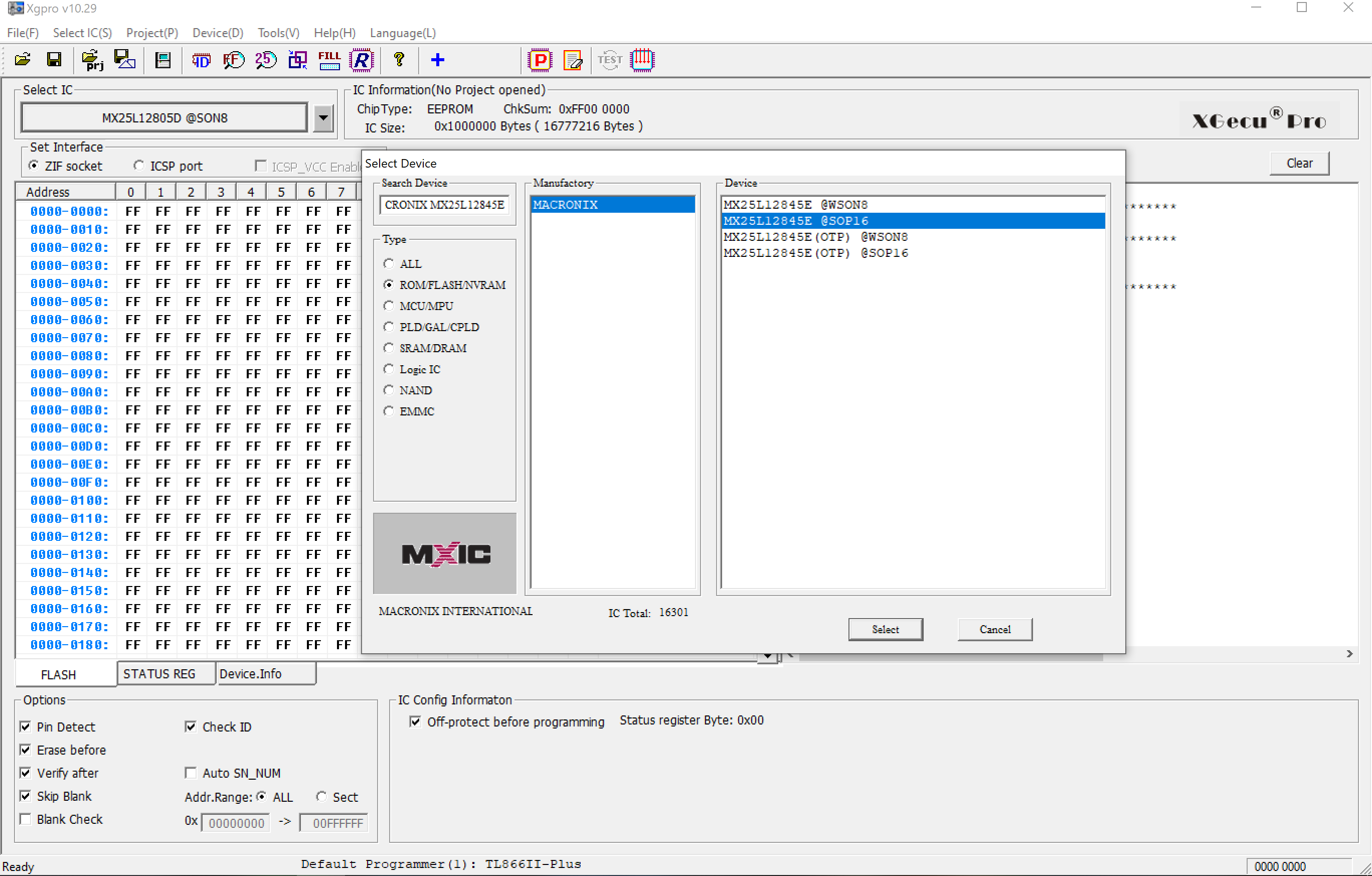Click the read chip ID icon

click(201, 59)
